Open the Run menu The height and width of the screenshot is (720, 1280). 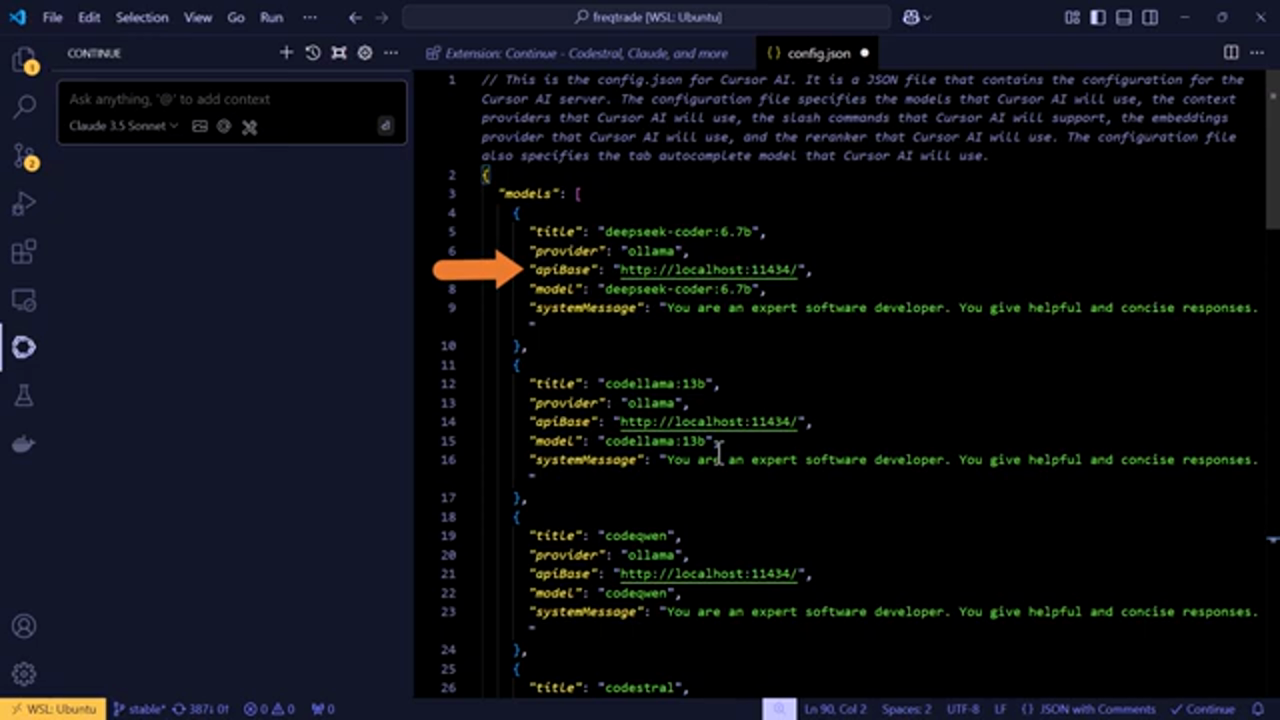click(x=271, y=17)
